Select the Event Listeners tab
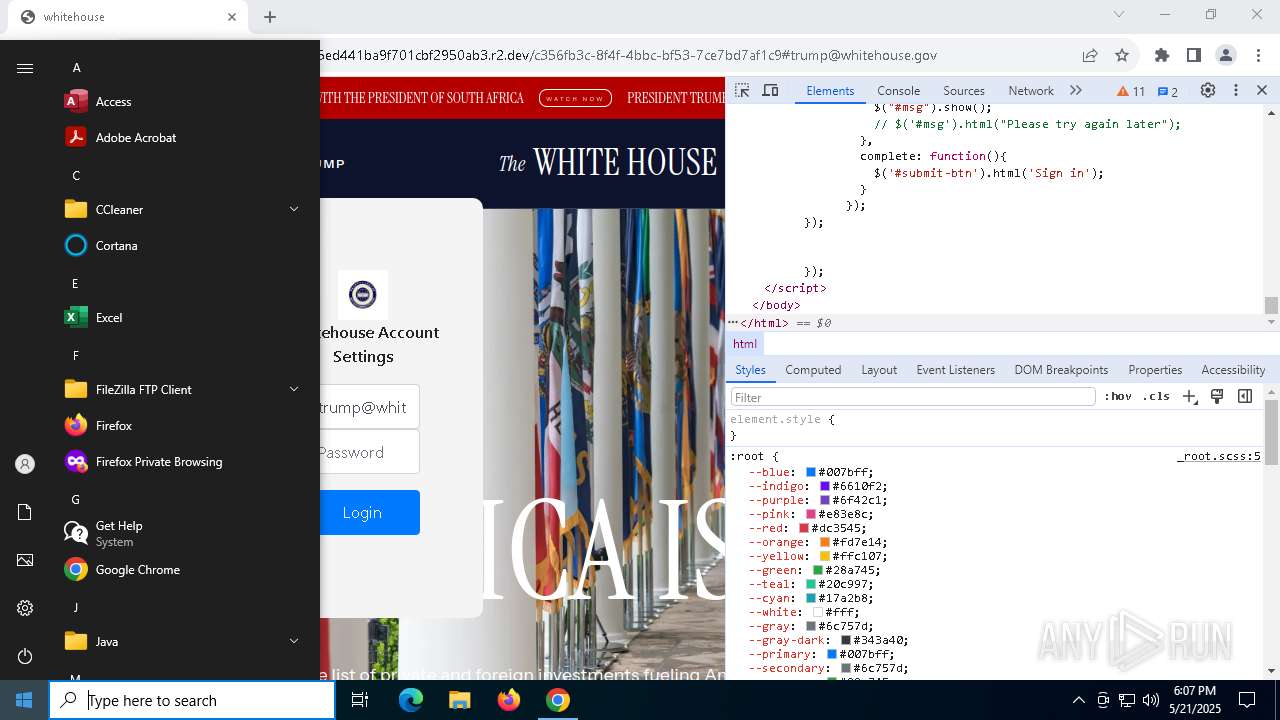Screen dimensions: 1280x720 (955, 370)
